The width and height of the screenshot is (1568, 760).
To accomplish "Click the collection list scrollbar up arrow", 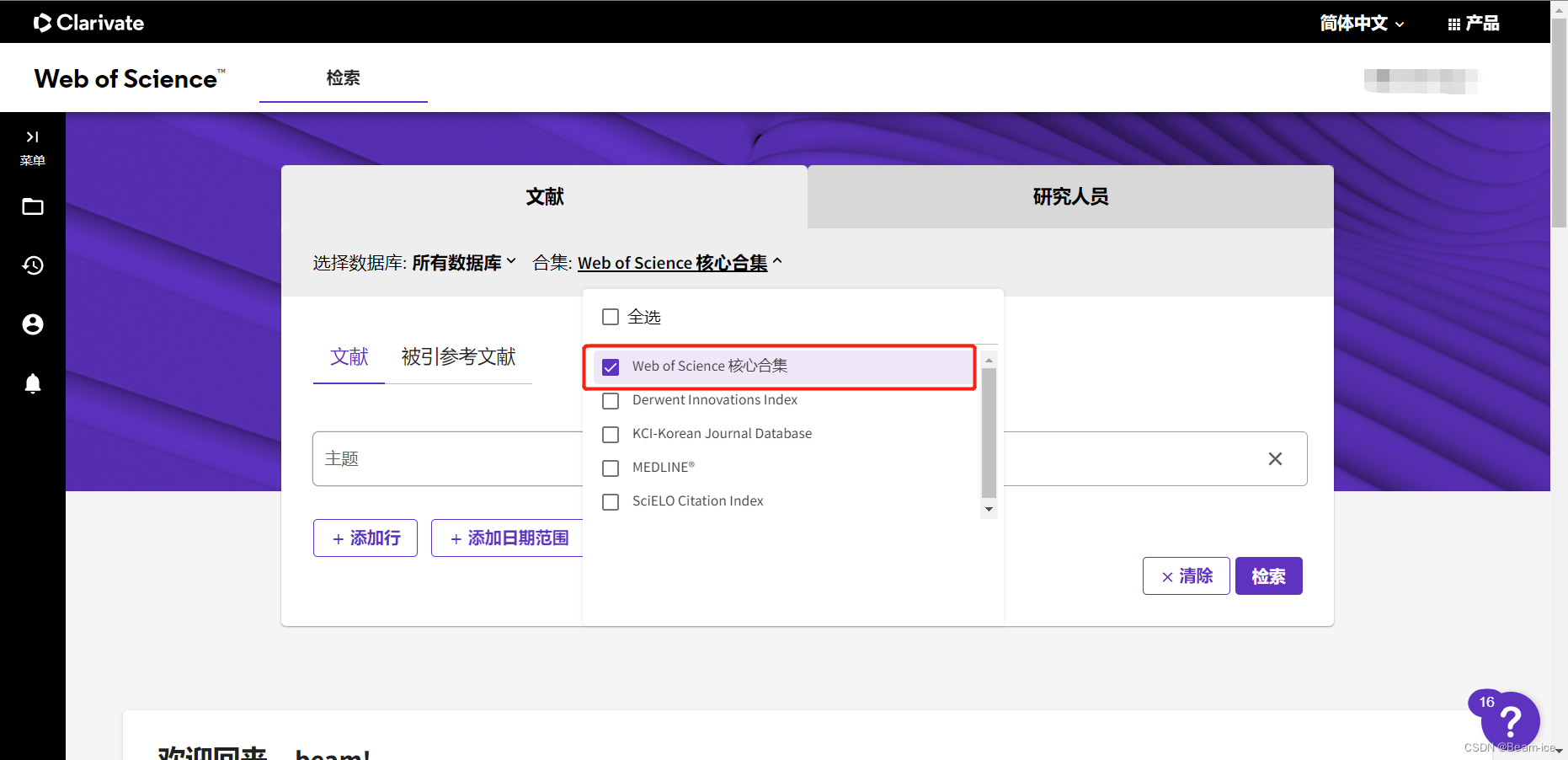I will pos(989,360).
